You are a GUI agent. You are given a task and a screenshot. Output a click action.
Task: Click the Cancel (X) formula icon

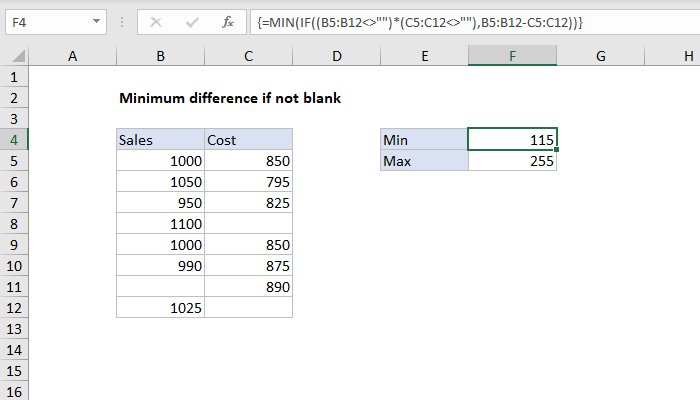(x=156, y=22)
